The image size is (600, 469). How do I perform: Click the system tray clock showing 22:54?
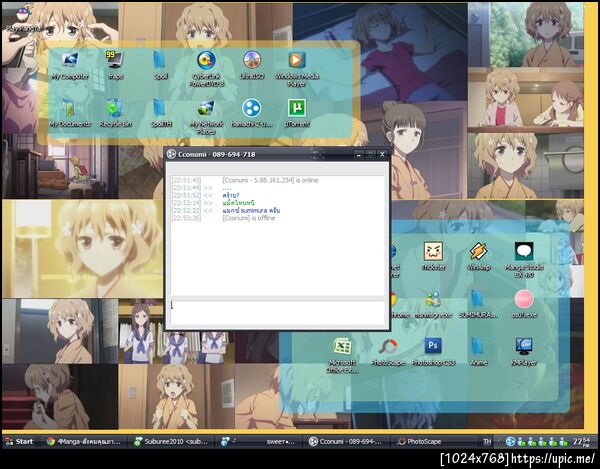coord(582,442)
